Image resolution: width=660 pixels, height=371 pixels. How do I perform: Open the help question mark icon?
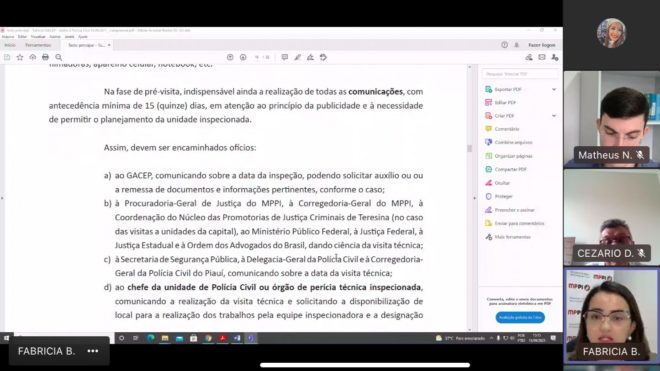click(x=504, y=45)
